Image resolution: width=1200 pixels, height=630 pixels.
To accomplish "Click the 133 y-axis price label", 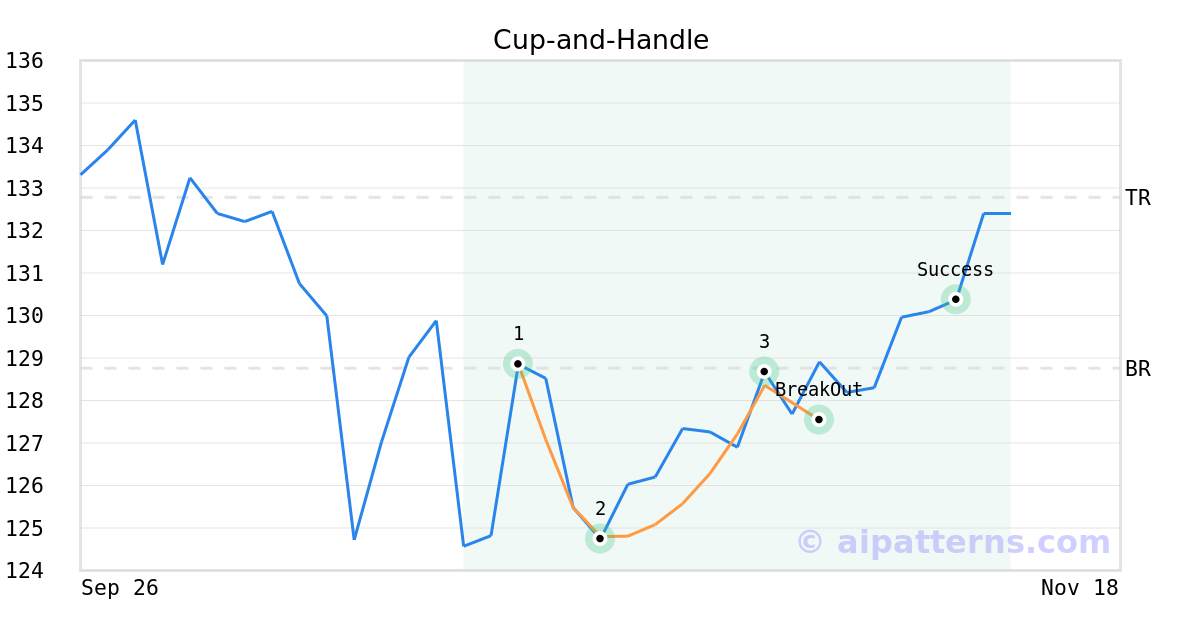I will pyautogui.click(x=24, y=188).
